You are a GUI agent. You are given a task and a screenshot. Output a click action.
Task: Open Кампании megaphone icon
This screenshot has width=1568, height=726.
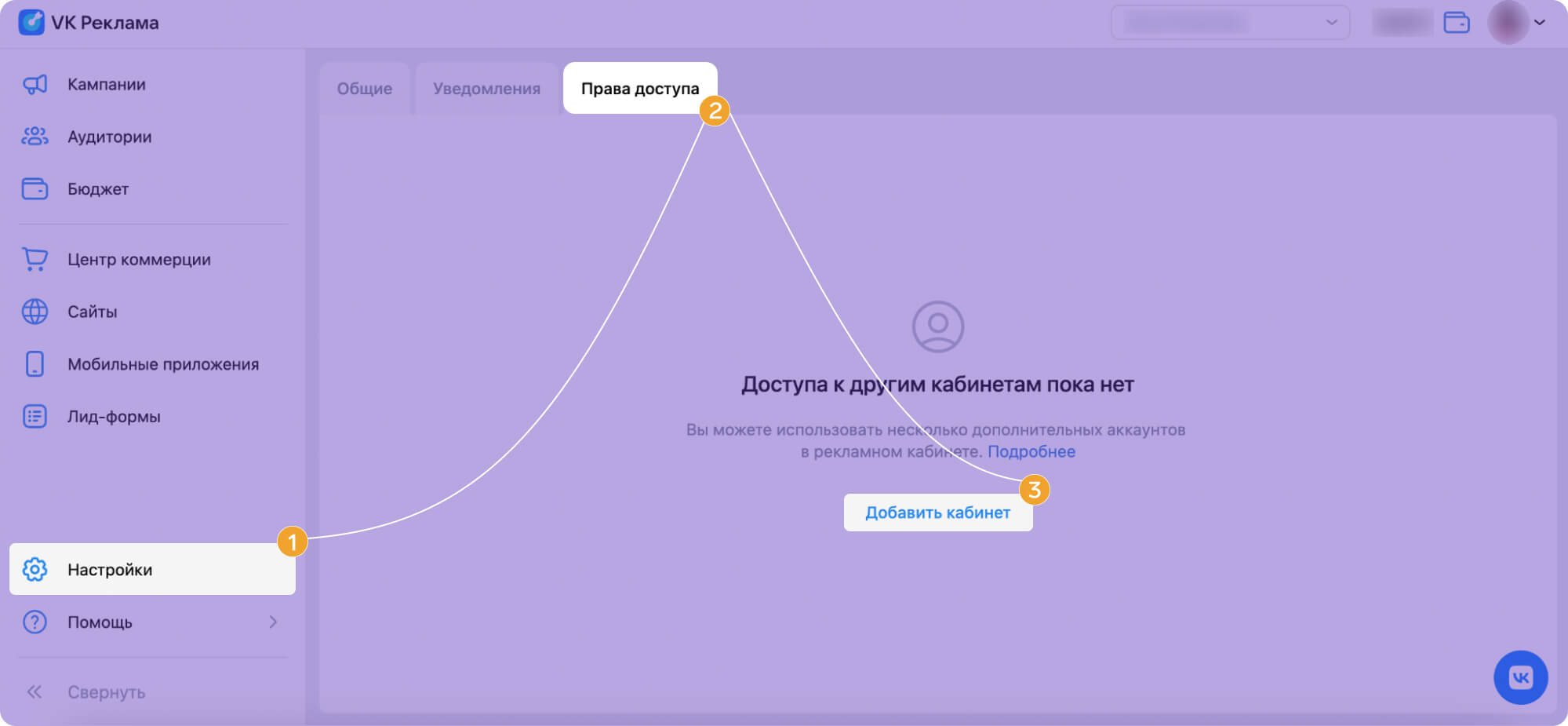click(35, 84)
